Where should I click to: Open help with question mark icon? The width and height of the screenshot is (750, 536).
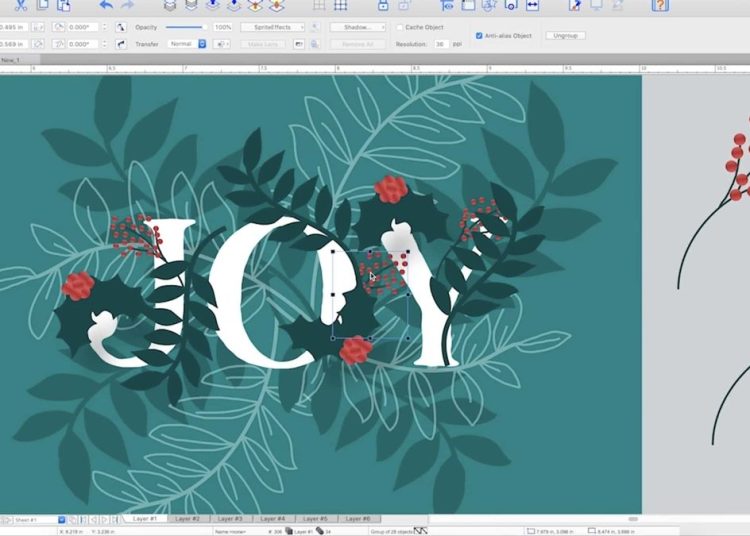(x=660, y=5)
